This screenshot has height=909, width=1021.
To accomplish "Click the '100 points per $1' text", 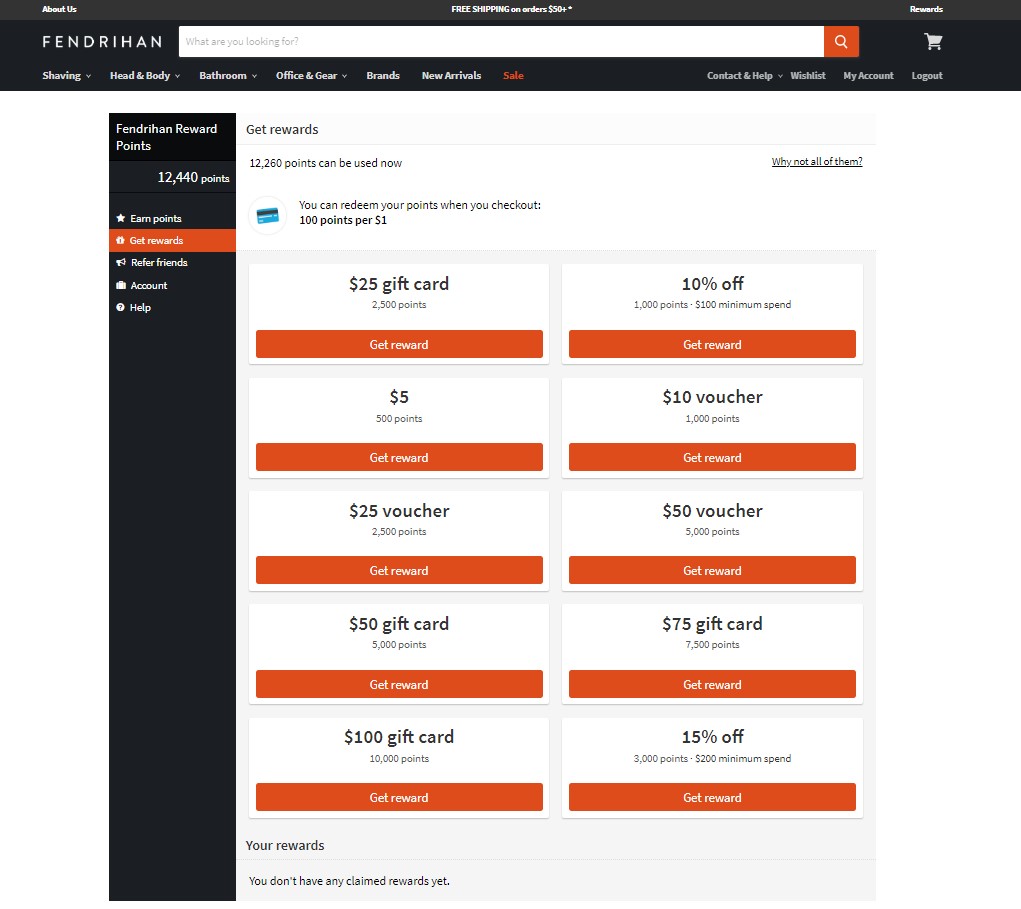I will pos(343,220).
